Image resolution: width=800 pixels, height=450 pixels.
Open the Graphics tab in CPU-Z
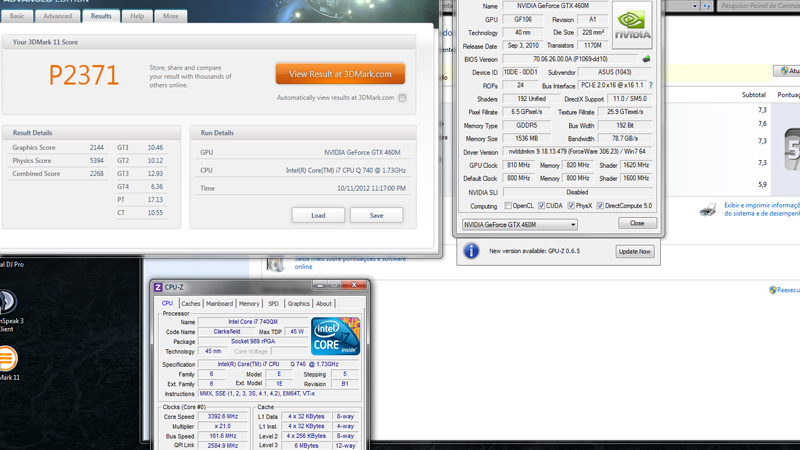tap(298, 304)
